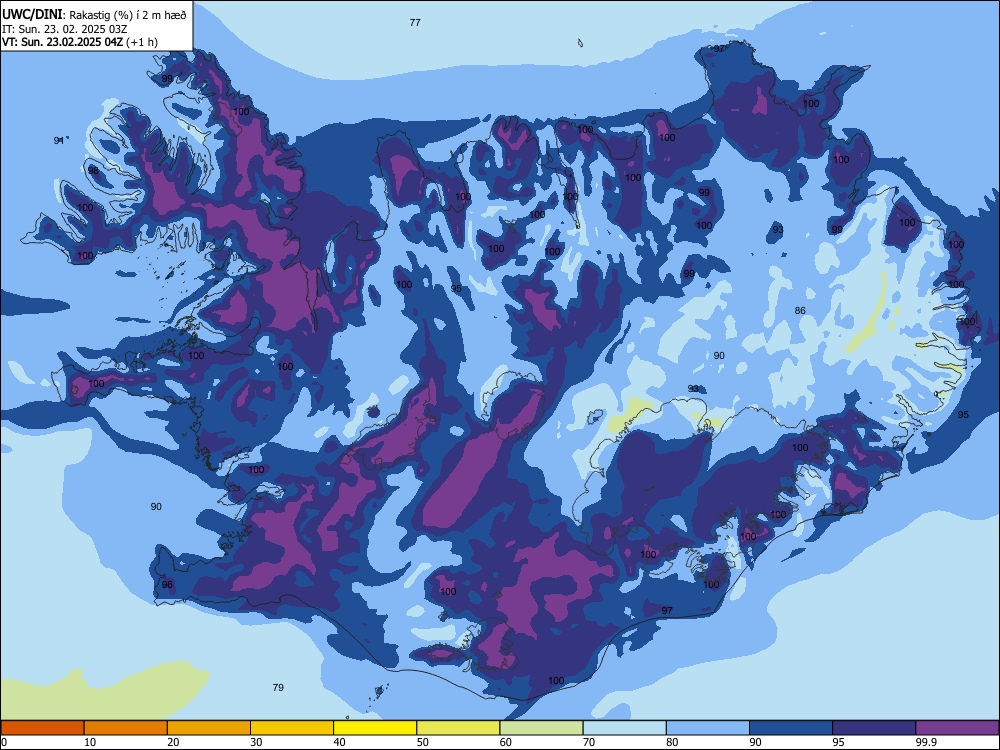Viewport: 1000px width, 750px height.
Task: Choose the 30–40 golden legend swatch
Action: coord(292,728)
